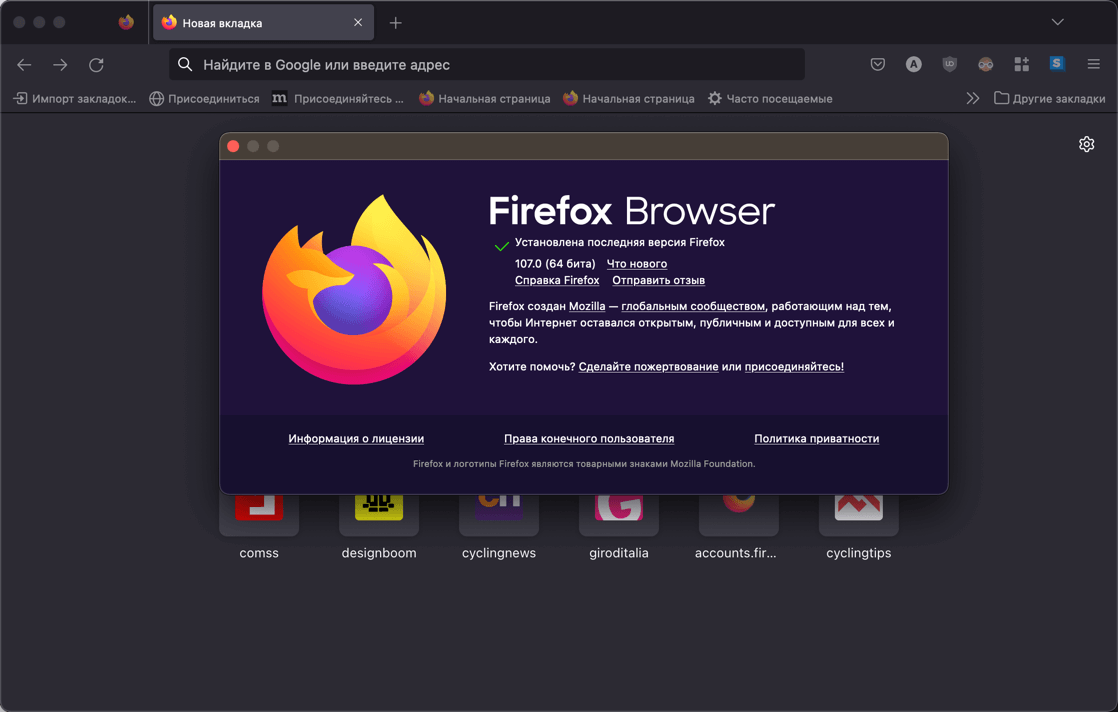This screenshot has width=1118, height=712.
Task: Open 'Права конечного пользователя' link
Action: coord(589,438)
